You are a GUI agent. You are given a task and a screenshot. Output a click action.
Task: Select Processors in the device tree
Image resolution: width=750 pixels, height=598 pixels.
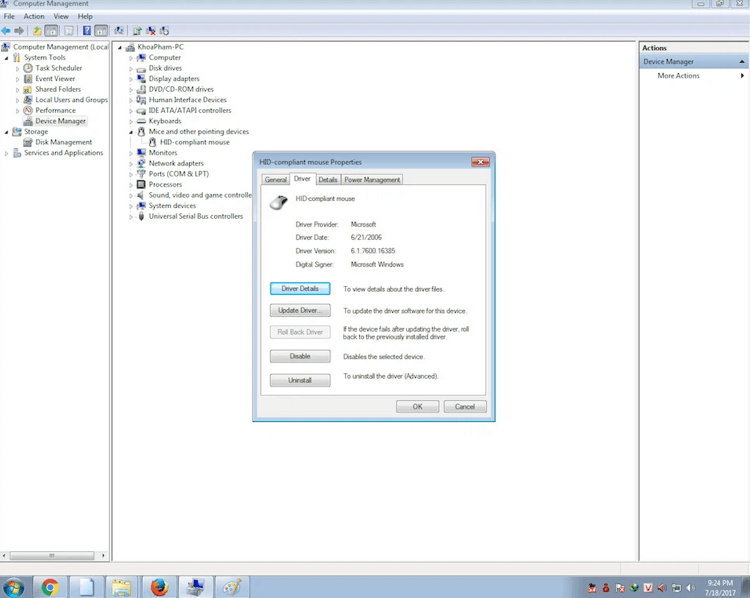165,185
